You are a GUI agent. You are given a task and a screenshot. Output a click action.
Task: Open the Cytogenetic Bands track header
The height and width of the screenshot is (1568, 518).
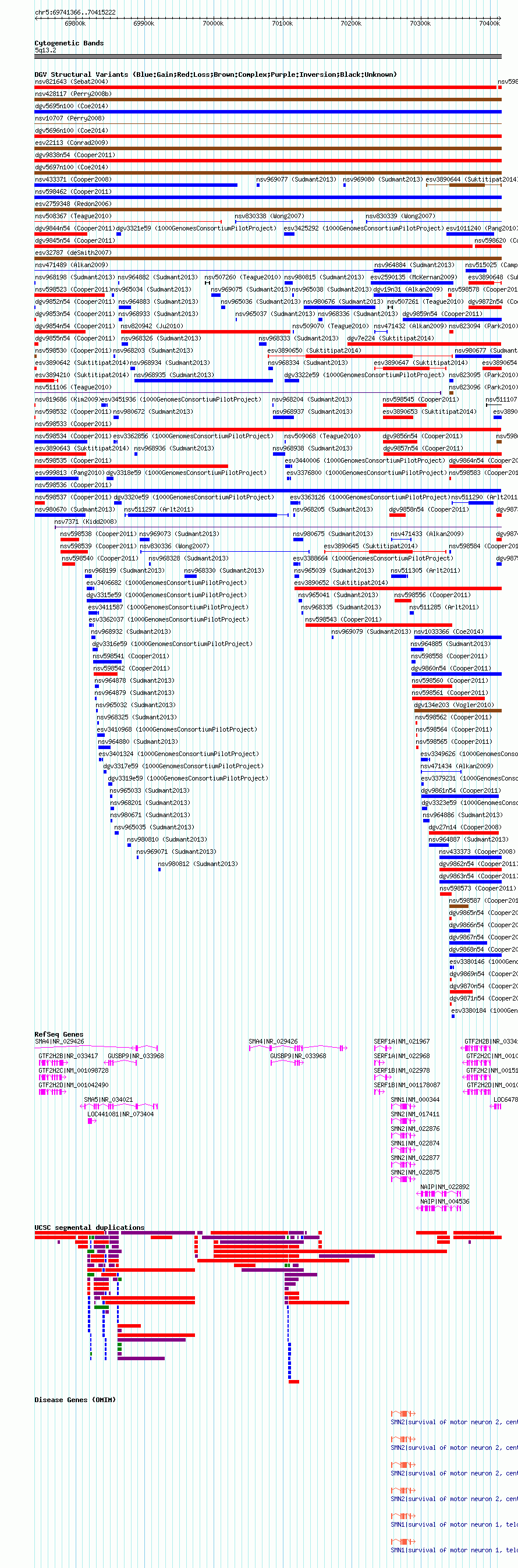69,43
